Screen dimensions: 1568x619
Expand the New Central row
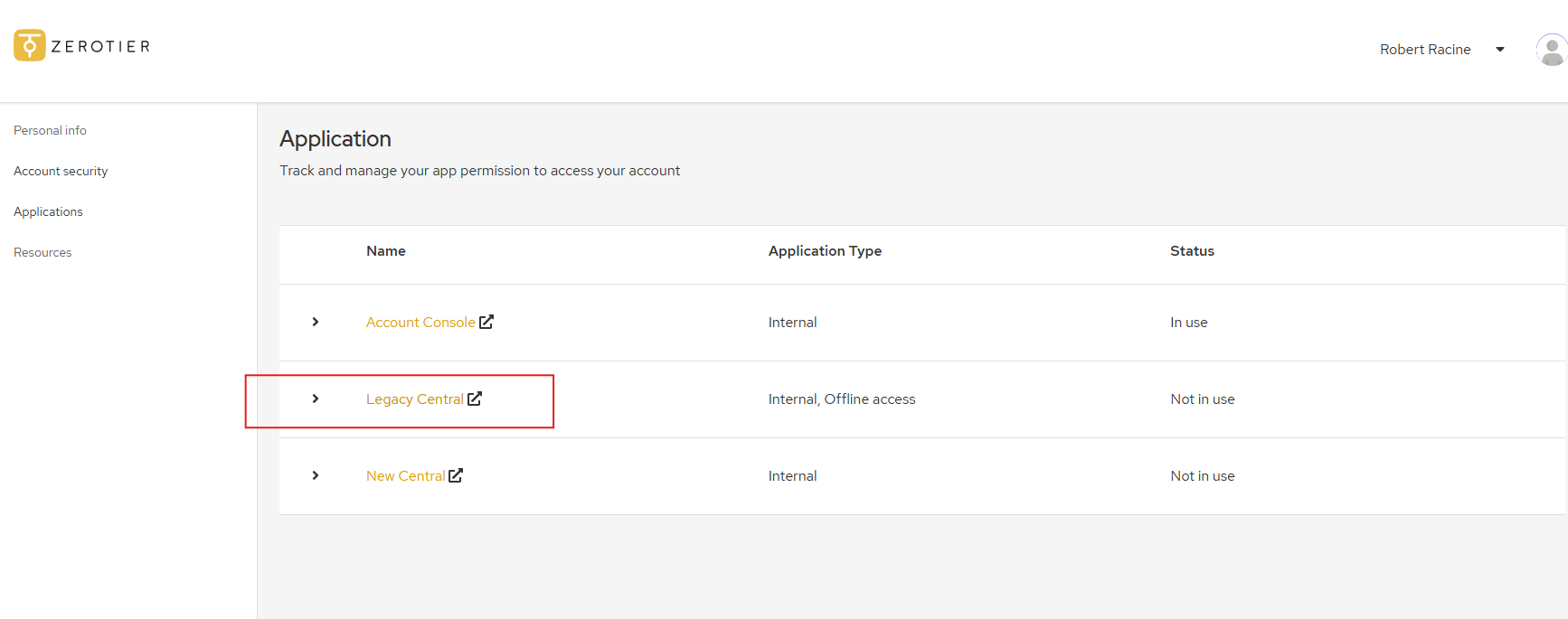point(316,475)
